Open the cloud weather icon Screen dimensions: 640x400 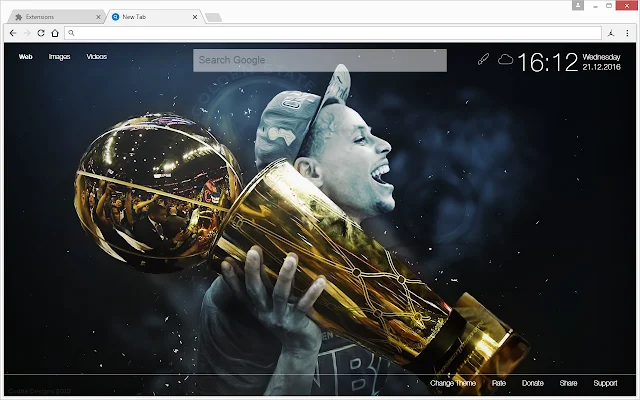pyautogui.click(x=505, y=60)
